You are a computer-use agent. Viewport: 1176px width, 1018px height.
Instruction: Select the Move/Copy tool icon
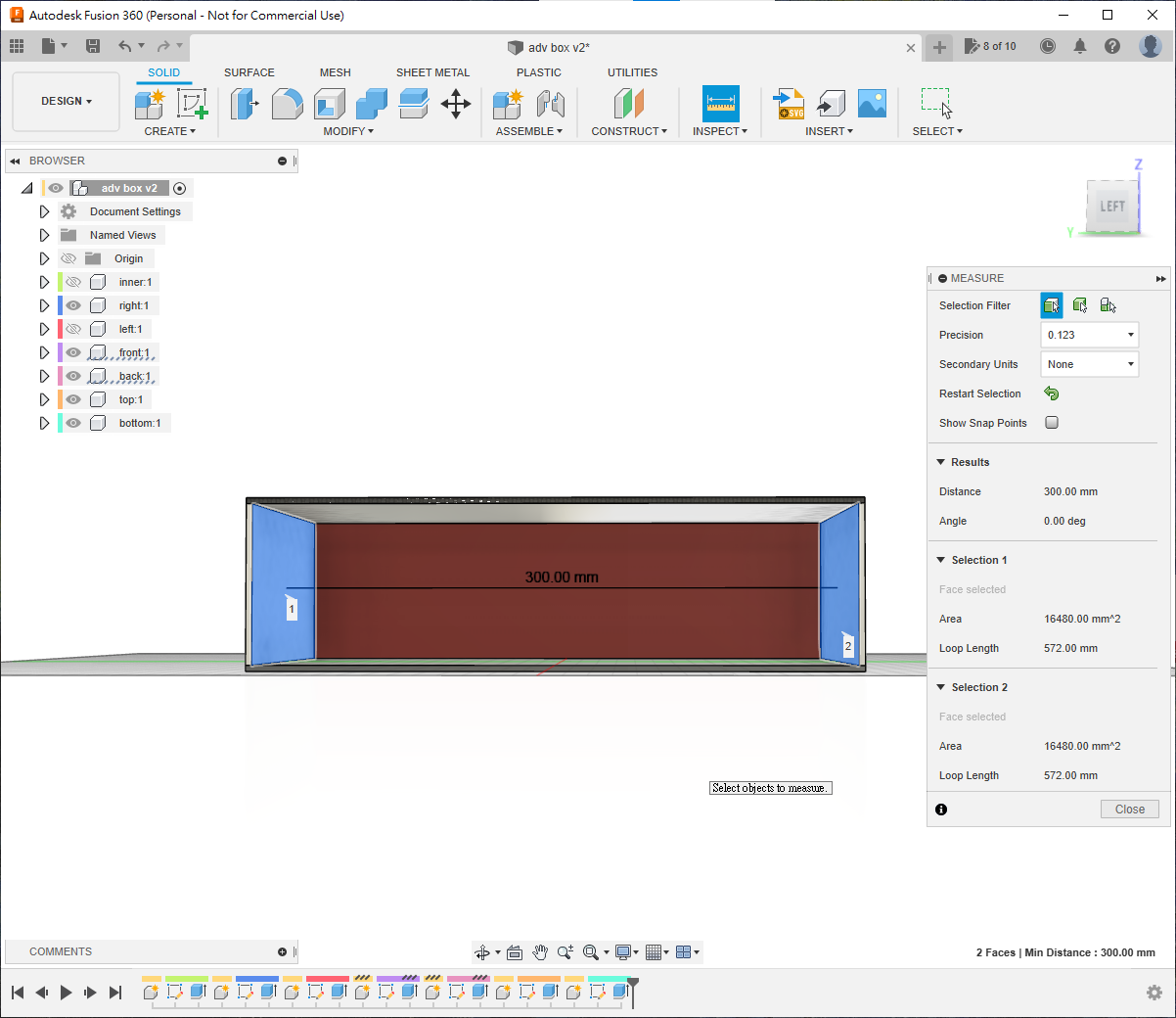coord(456,104)
